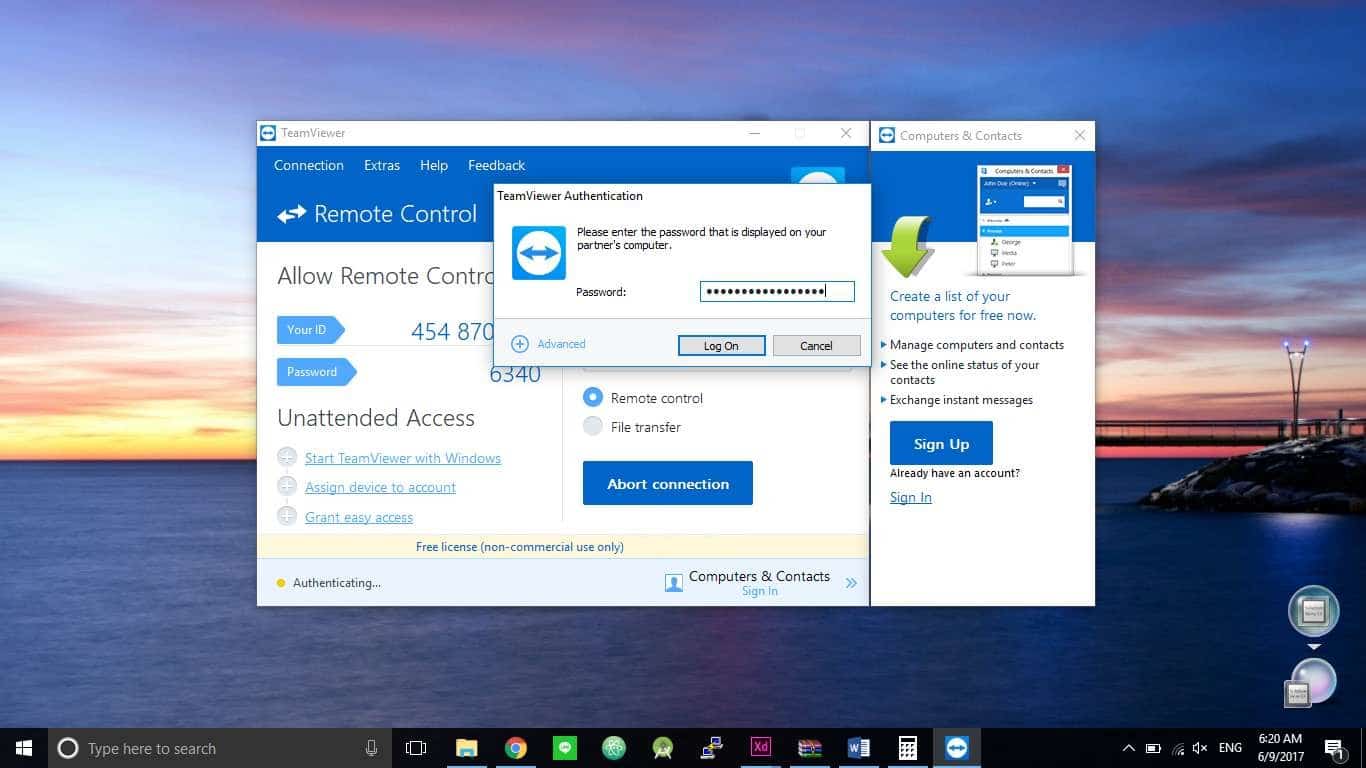
Task: Cancel the TeamViewer Authentication dialog
Action: coord(816,346)
